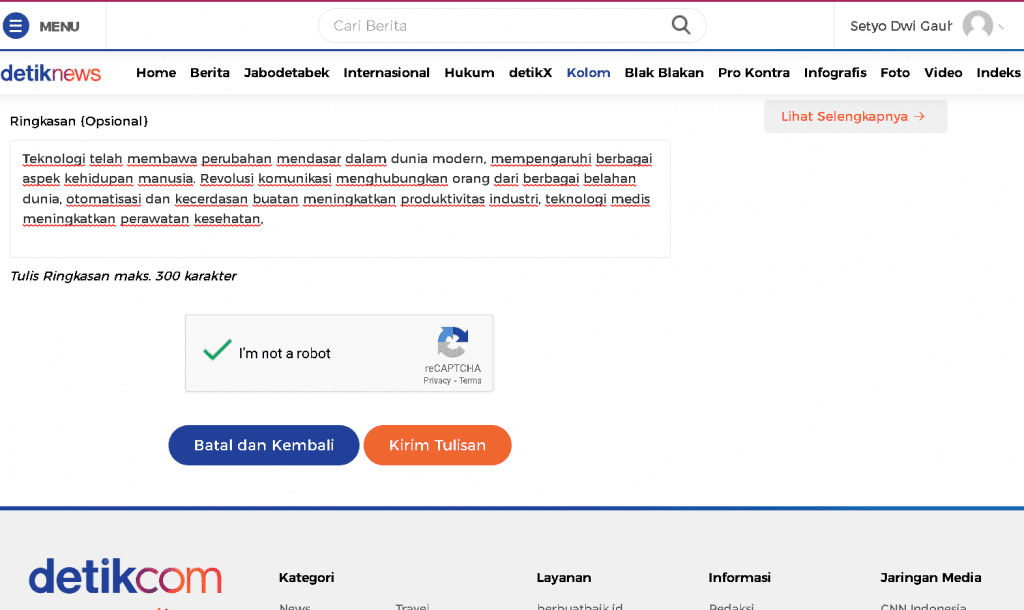
Task: Click Setyo Dwi's profile avatar icon
Action: pos(978,25)
